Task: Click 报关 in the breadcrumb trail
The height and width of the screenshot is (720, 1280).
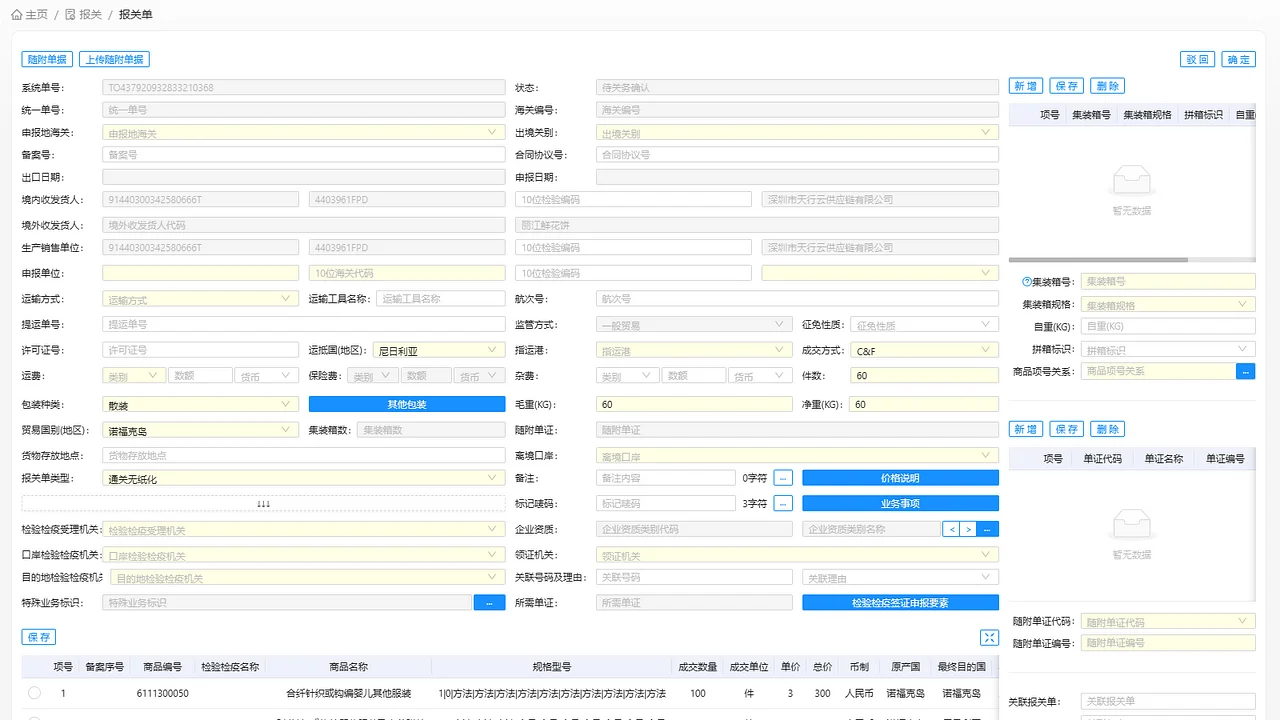Action: click(x=88, y=14)
